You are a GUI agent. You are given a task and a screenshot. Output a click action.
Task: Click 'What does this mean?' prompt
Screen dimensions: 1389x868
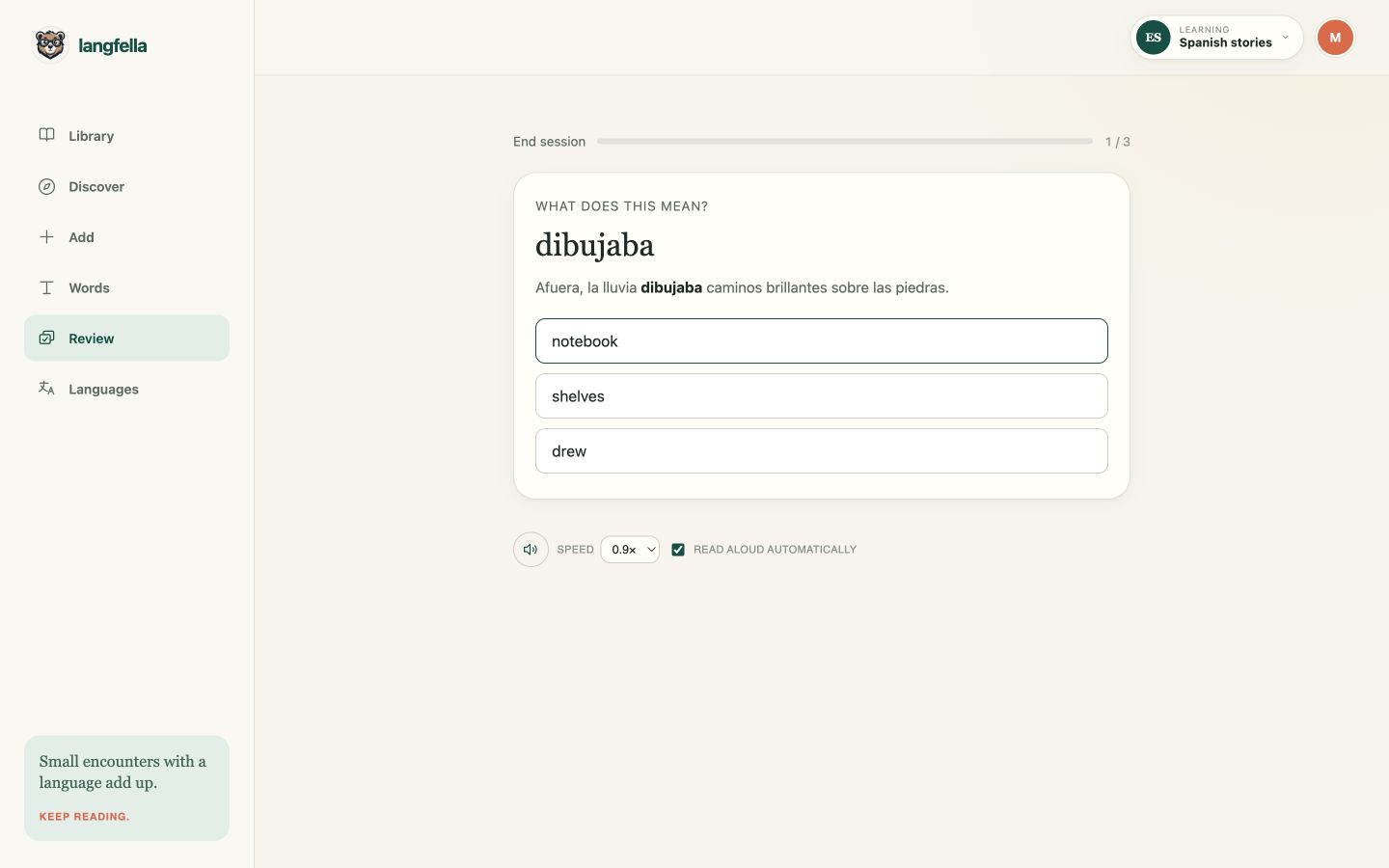coord(622,206)
